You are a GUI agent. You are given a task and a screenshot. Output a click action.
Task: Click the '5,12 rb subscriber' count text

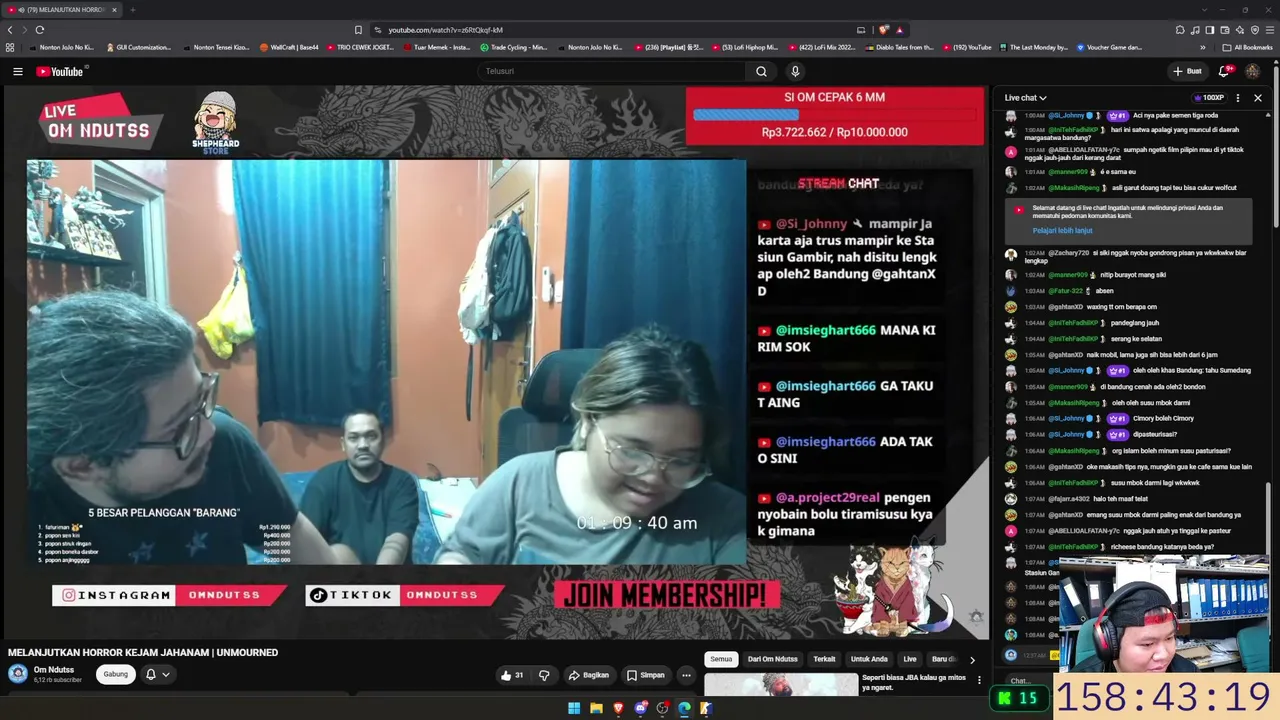point(58,680)
